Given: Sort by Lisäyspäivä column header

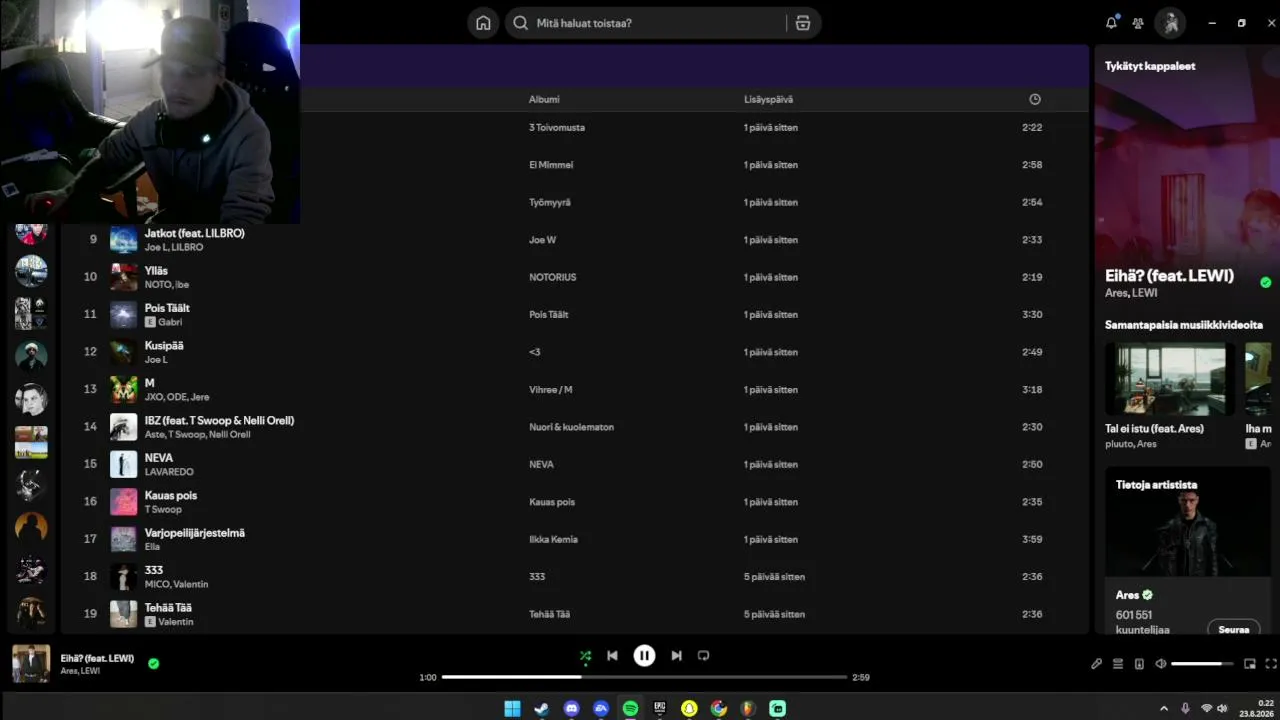Looking at the screenshot, I should click(768, 99).
